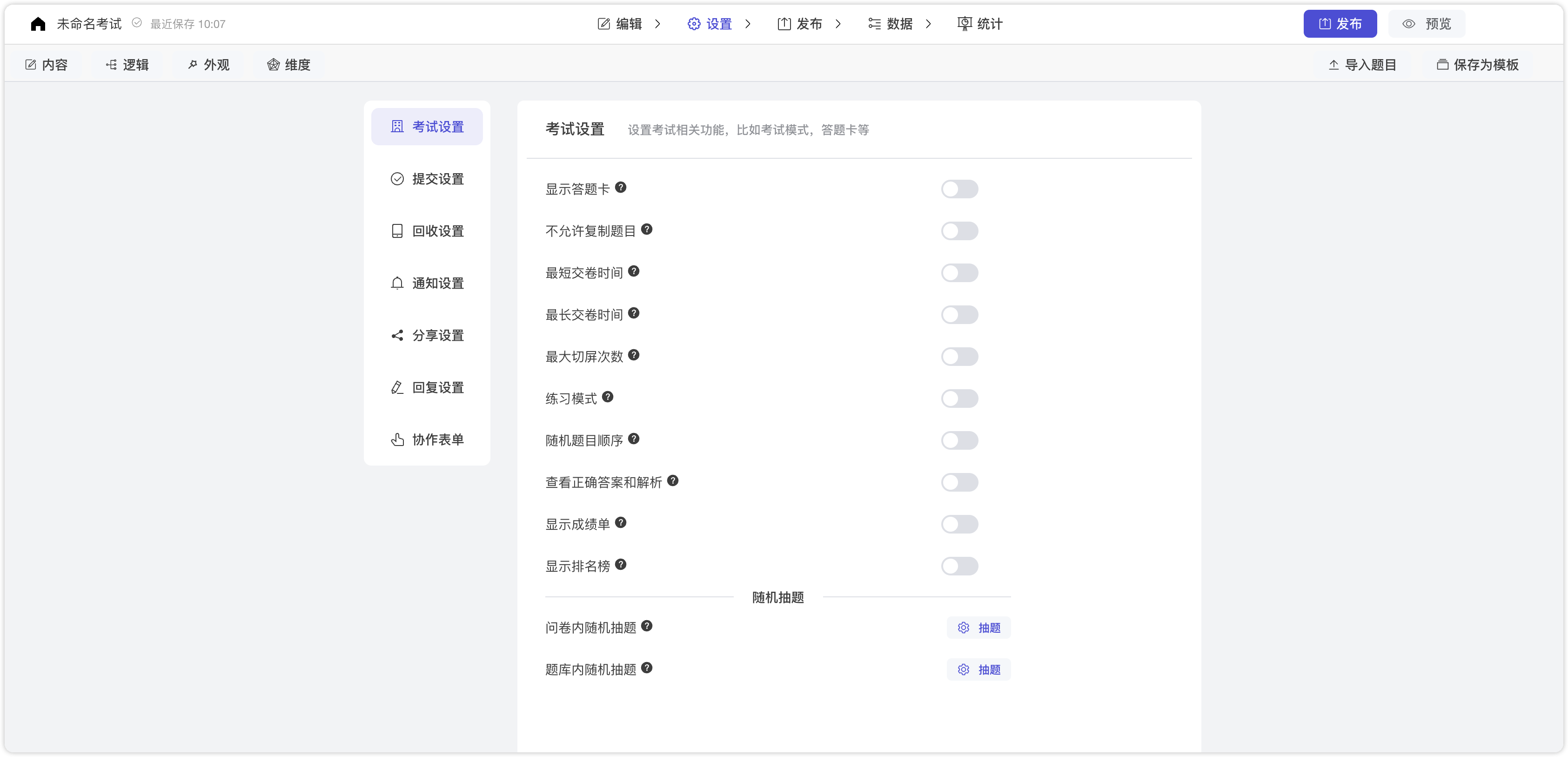Open the 回收设置 section in sidebar
The height and width of the screenshot is (757, 1568).
[437, 231]
